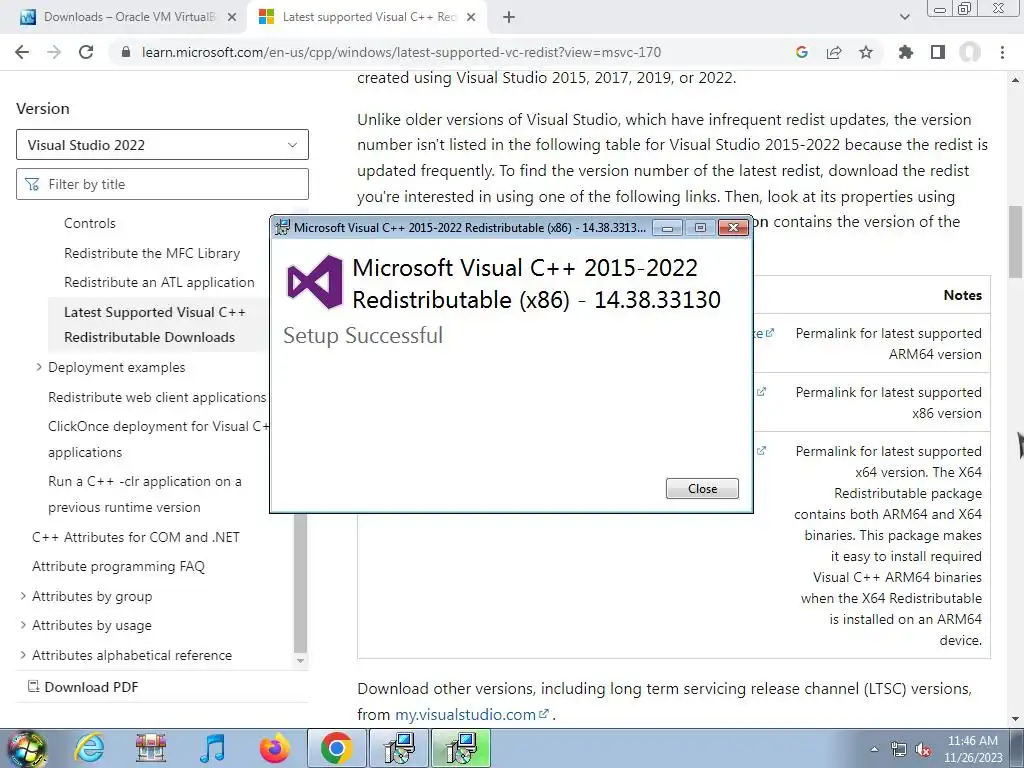This screenshot has width=1024, height=768.
Task: Open the WinRAR archive icon on taskbar
Action: [151, 748]
